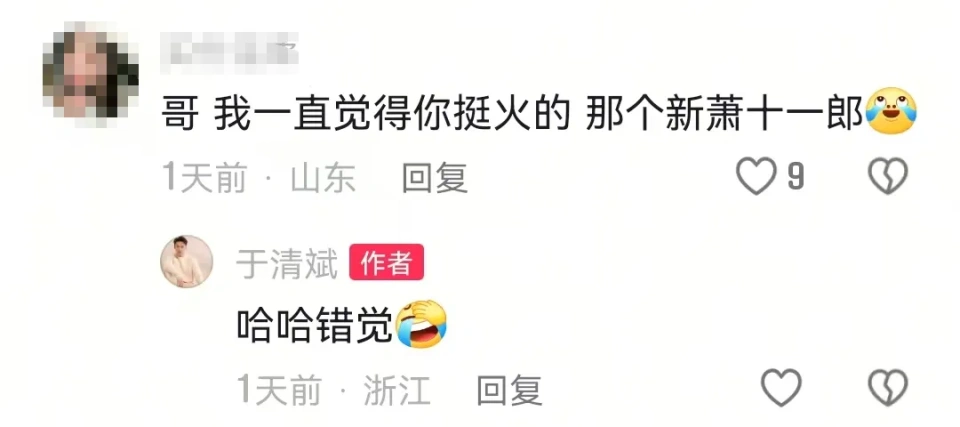
Task: Like the 新萧十一郎 comment with the heart icon
Action: click(x=756, y=176)
